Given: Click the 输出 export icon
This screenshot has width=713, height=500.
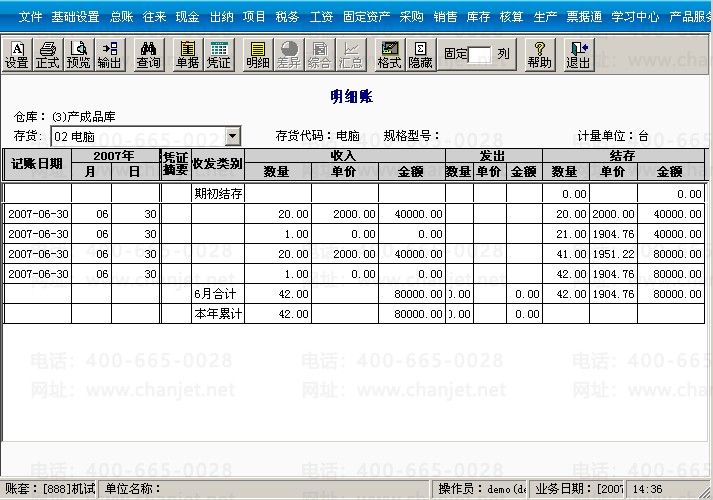Looking at the screenshot, I should point(109,55).
